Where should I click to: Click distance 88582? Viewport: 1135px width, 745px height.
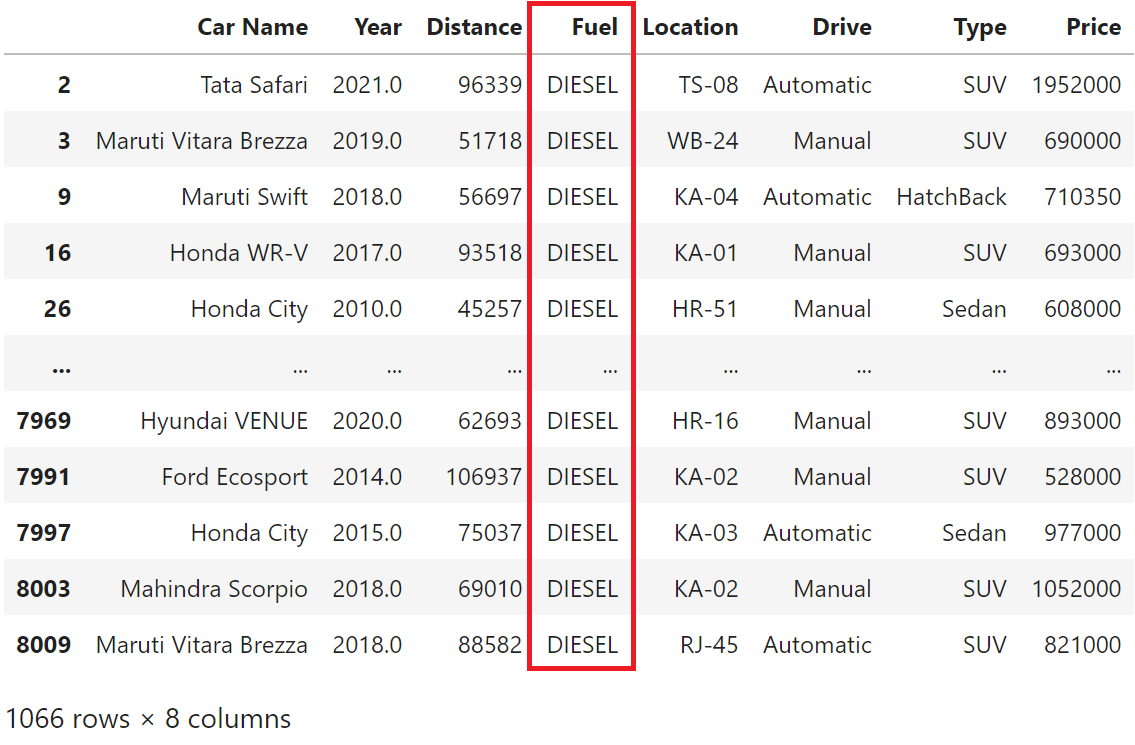(490, 645)
